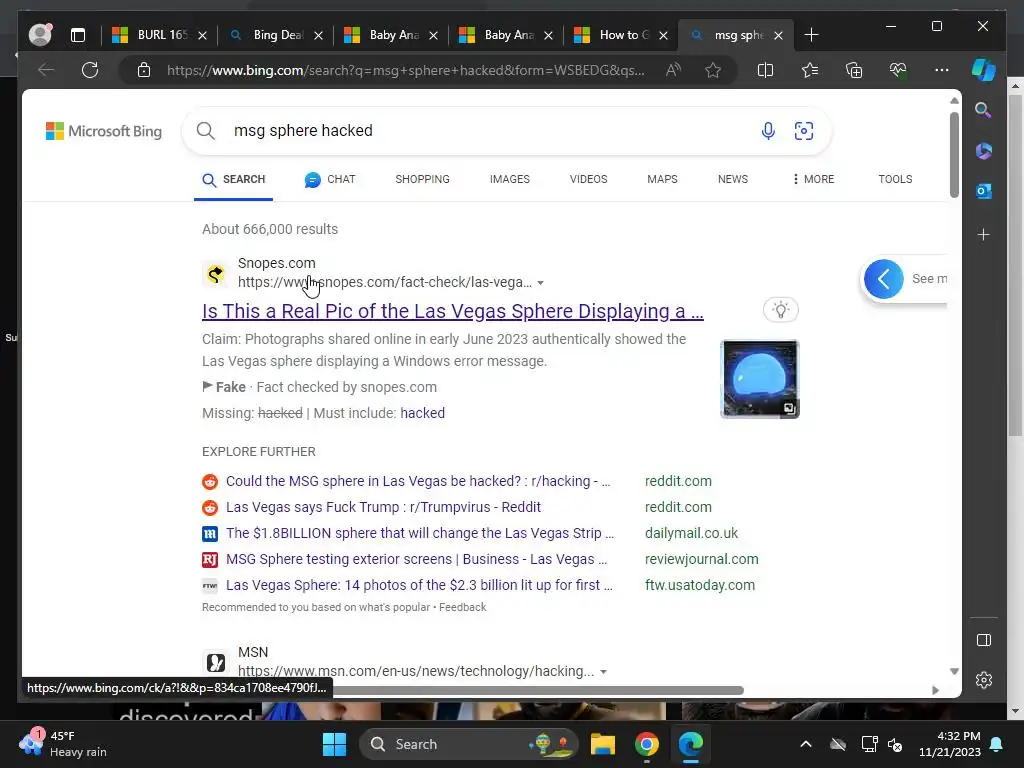Search using an image icon

[x=804, y=131]
